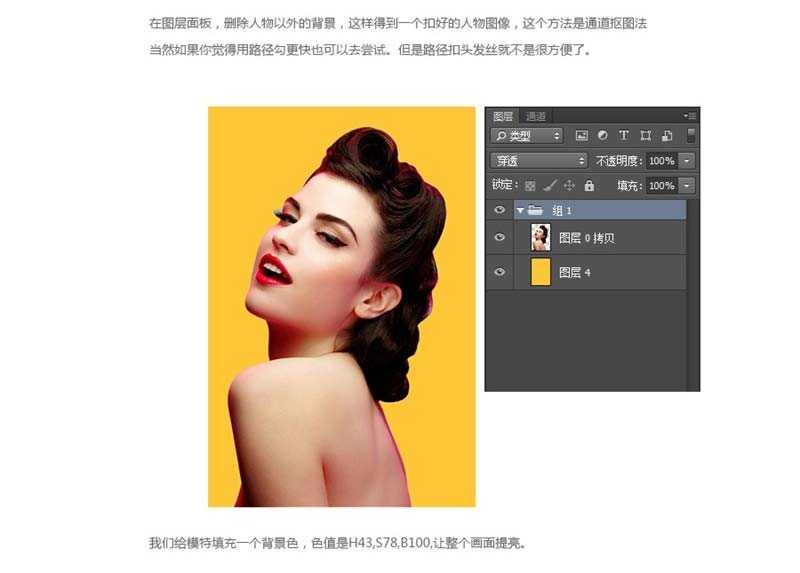
Task: Click the shape layer filter icon
Action: tap(646, 135)
